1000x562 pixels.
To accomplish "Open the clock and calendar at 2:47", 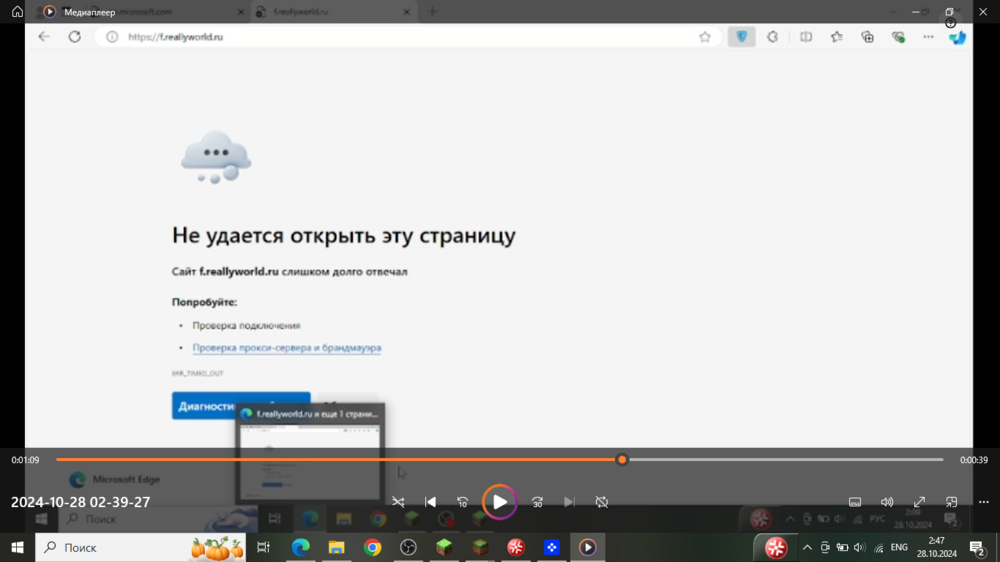I will [x=937, y=547].
